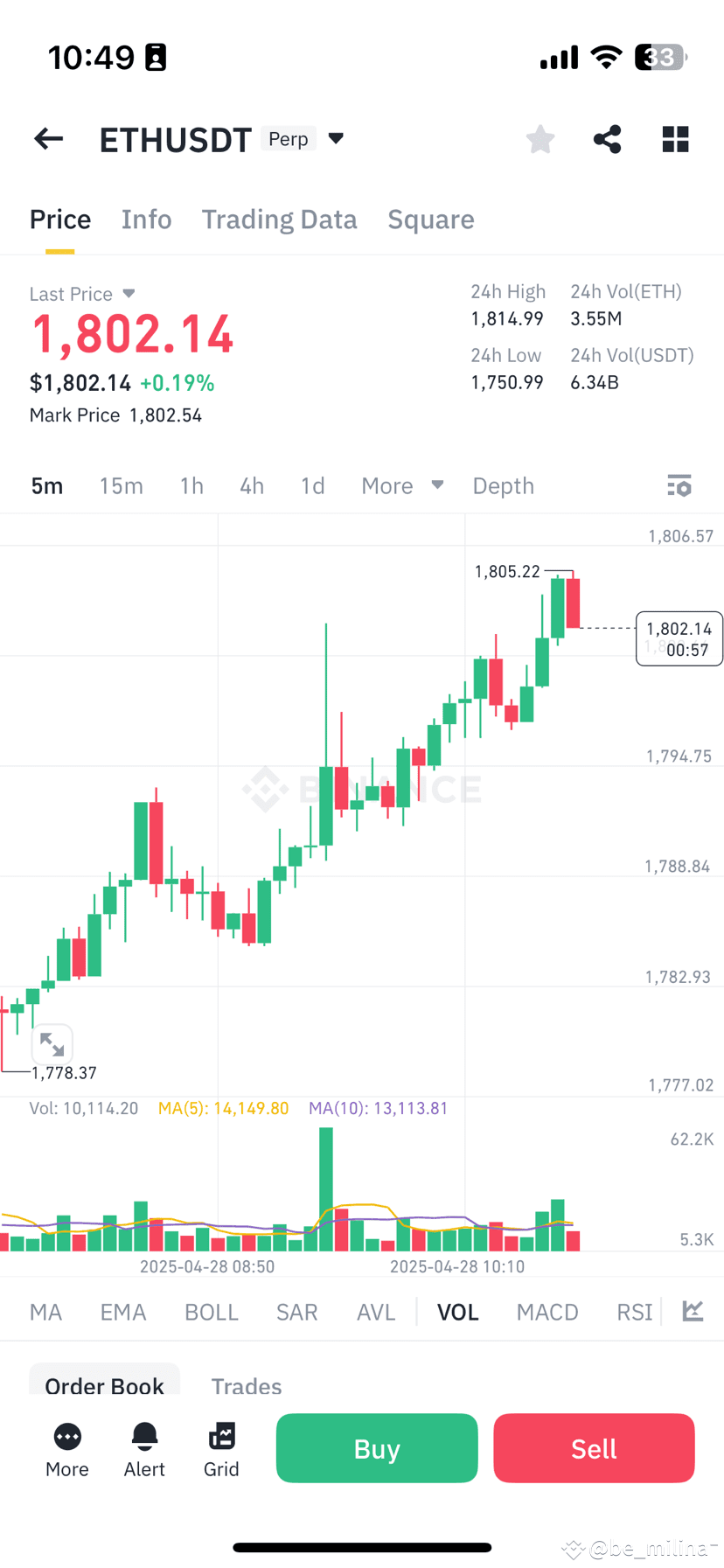The height and width of the screenshot is (1568, 724).
Task: Open the More menu at bottom
Action: 67,1450
